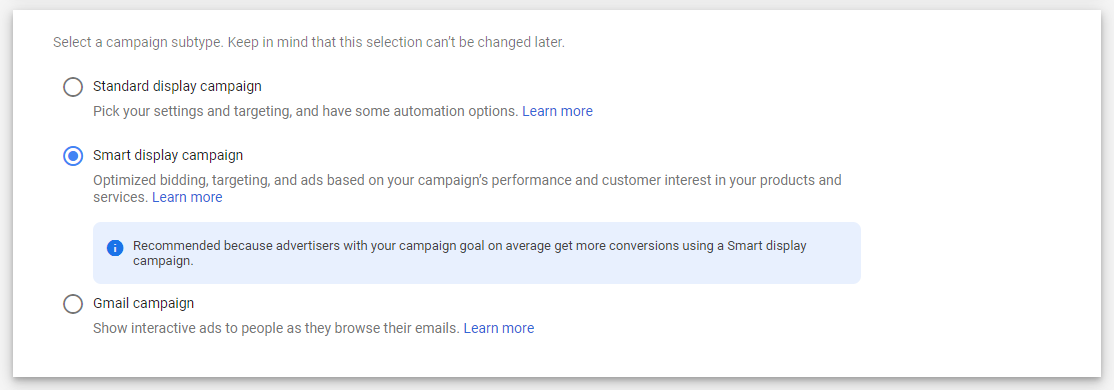This screenshot has height=390, width=1114.
Task: Select the Smart display campaign radio button
Action: (72, 156)
